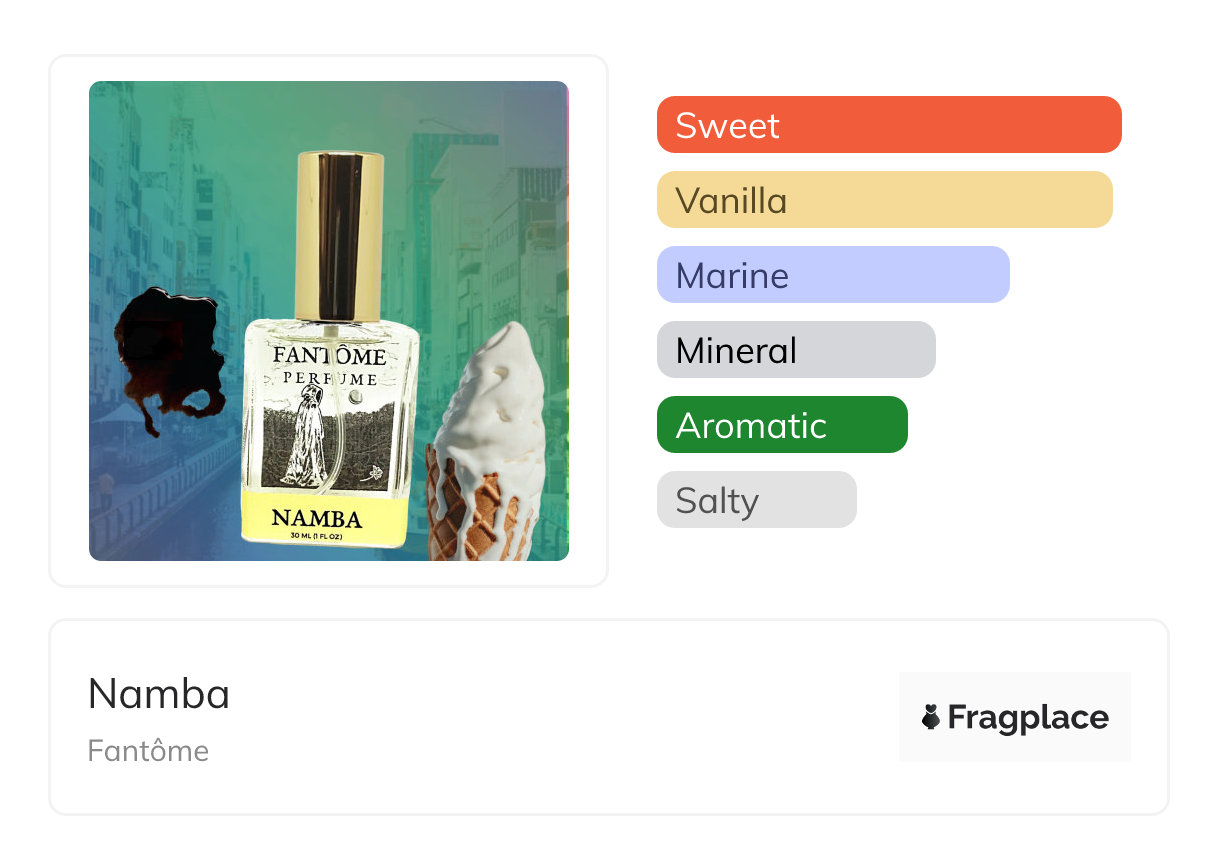The width and height of the screenshot is (1218, 864).
Task: Click the Fragplace wordmark text
Action: click(x=1028, y=718)
